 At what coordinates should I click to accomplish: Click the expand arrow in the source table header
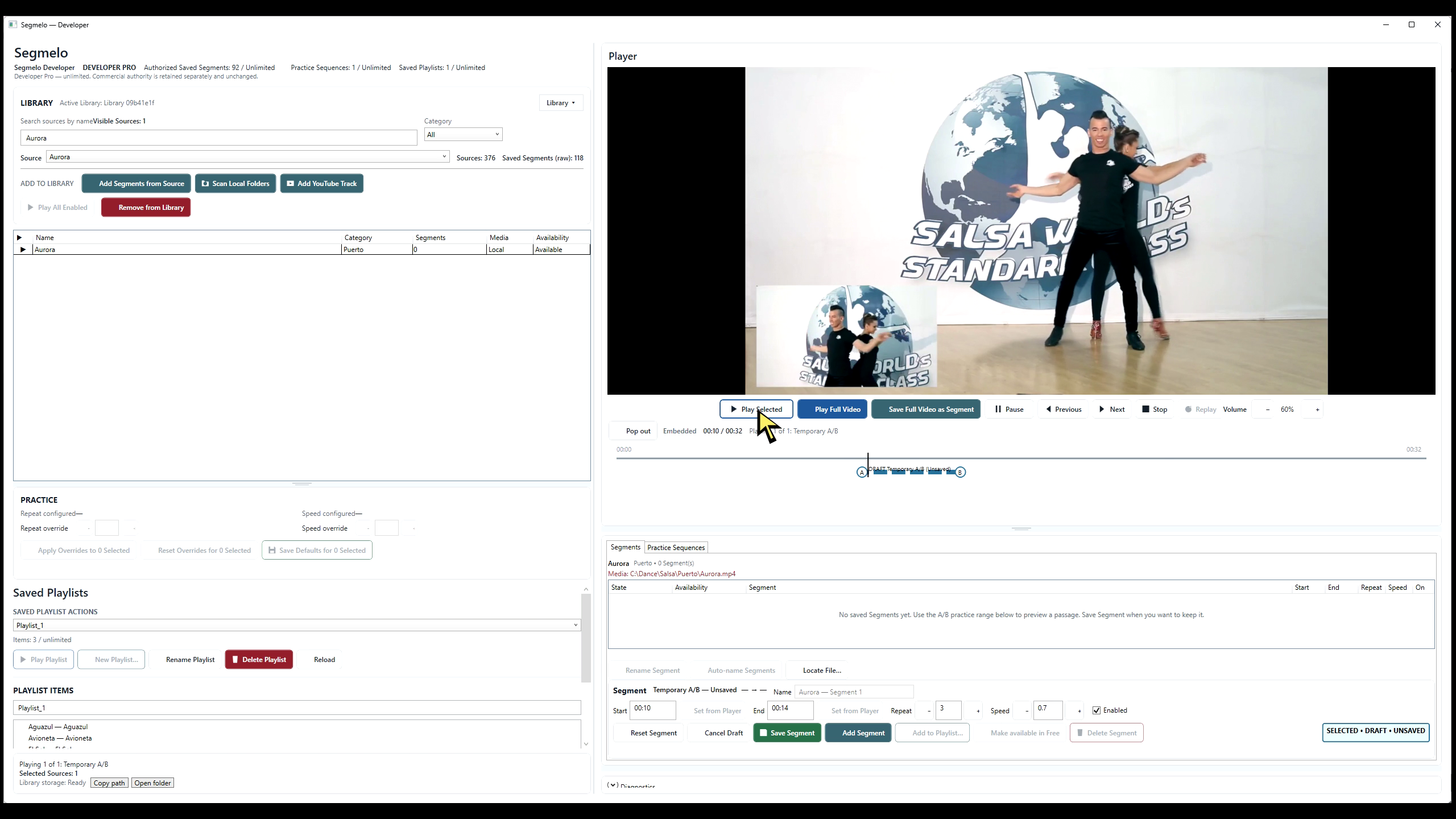point(19,237)
